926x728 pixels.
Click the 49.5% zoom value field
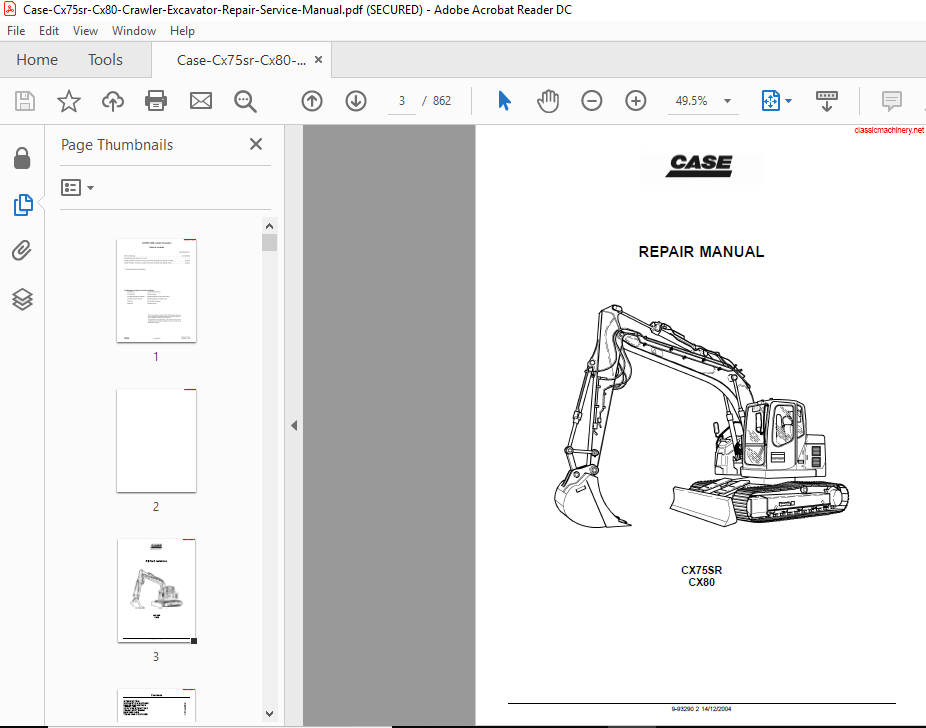point(692,101)
